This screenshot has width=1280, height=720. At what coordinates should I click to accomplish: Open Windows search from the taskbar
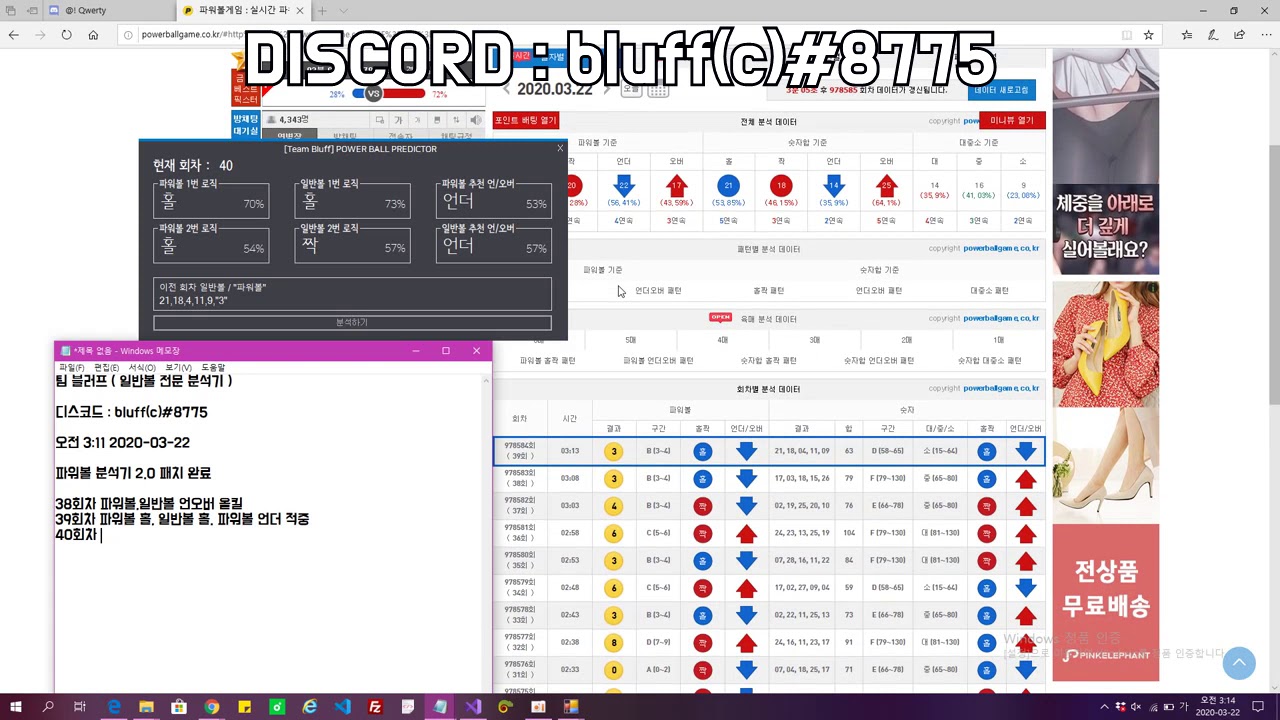[48, 707]
